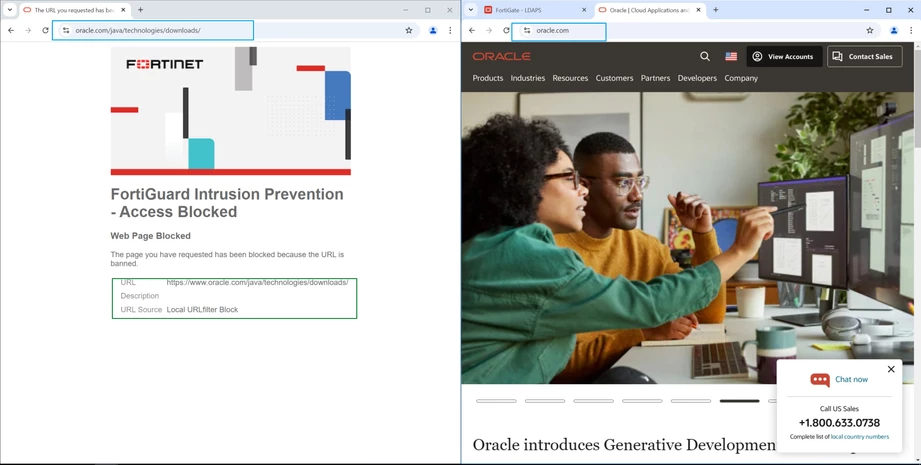Open profile icon in right browser window
Image resolution: width=921 pixels, height=465 pixels.
click(894, 31)
